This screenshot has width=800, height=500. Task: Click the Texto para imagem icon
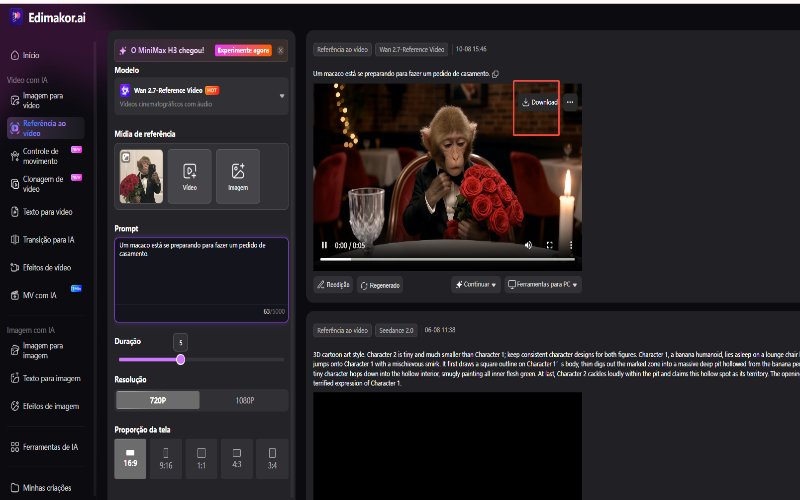pyautogui.click(x=15, y=379)
